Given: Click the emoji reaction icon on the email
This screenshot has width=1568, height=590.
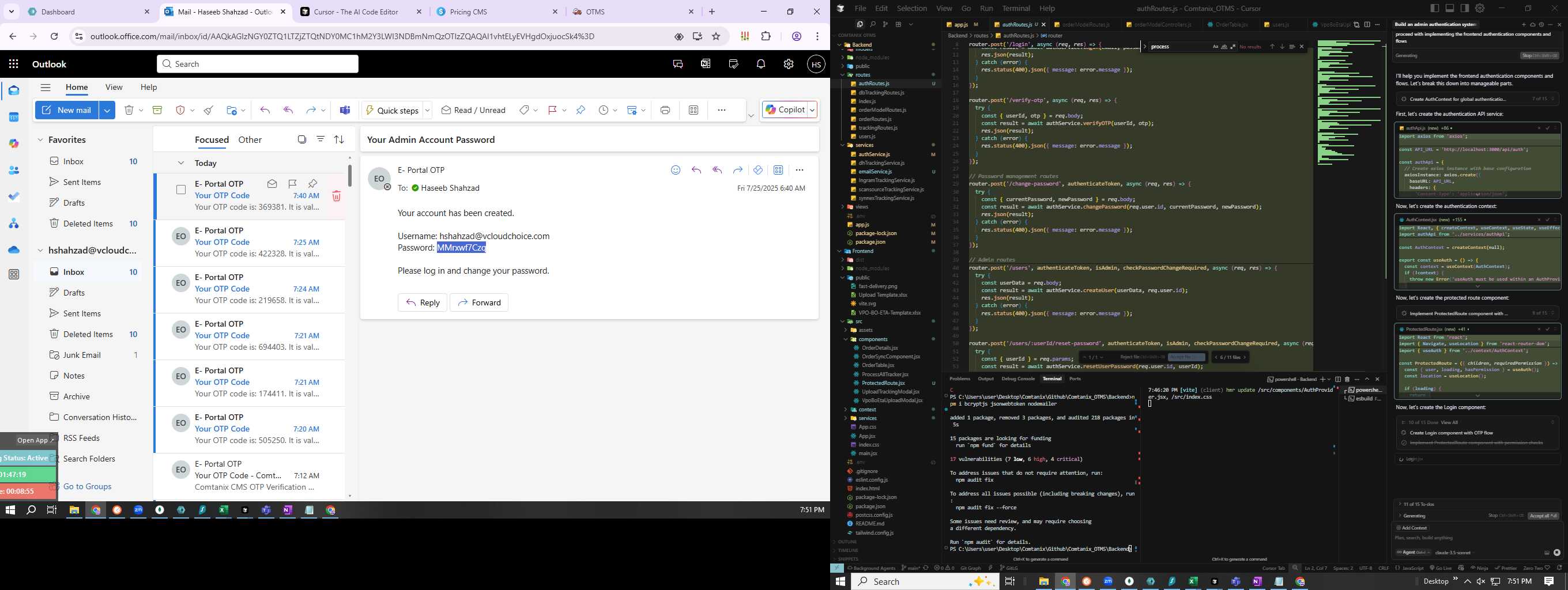Looking at the screenshot, I should click(675, 171).
